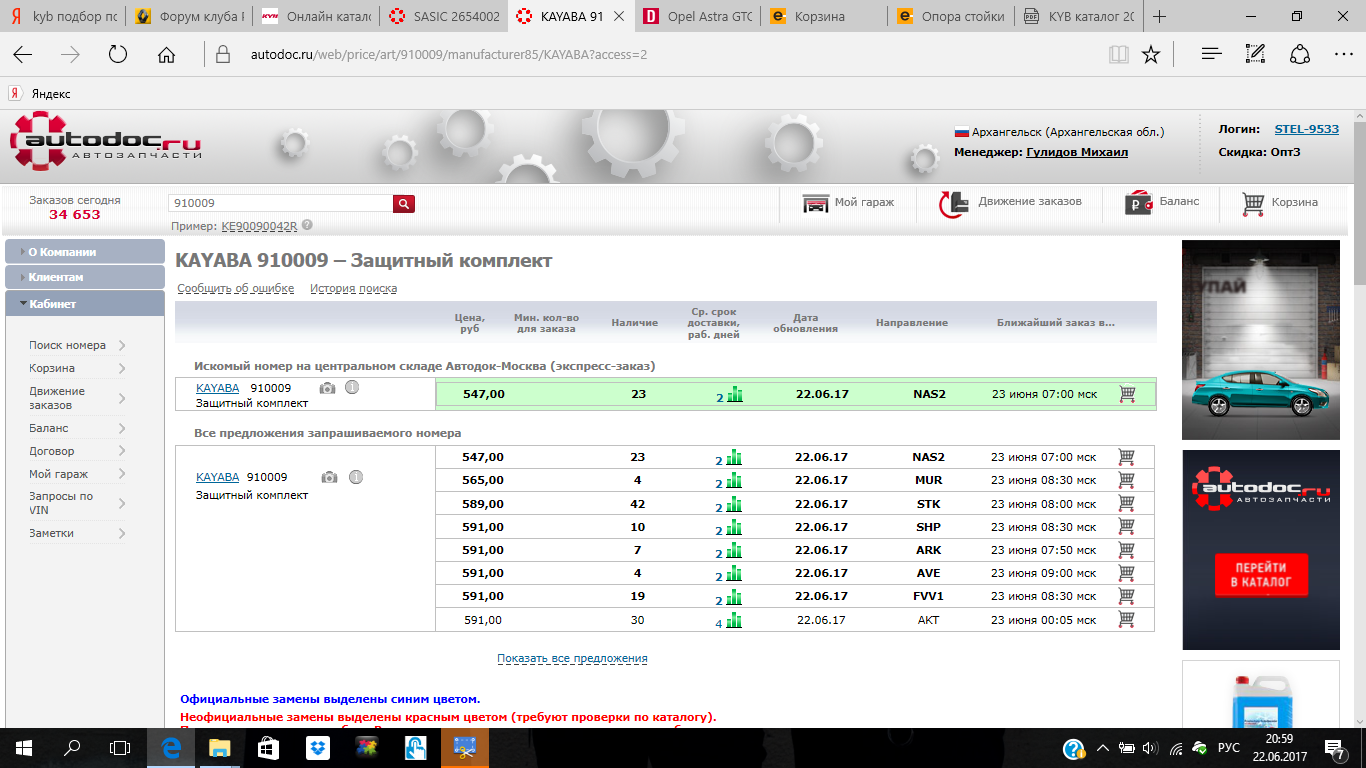The height and width of the screenshot is (768, 1366).
Task: Show hidden icons in the system tray
Action: coord(1103,747)
